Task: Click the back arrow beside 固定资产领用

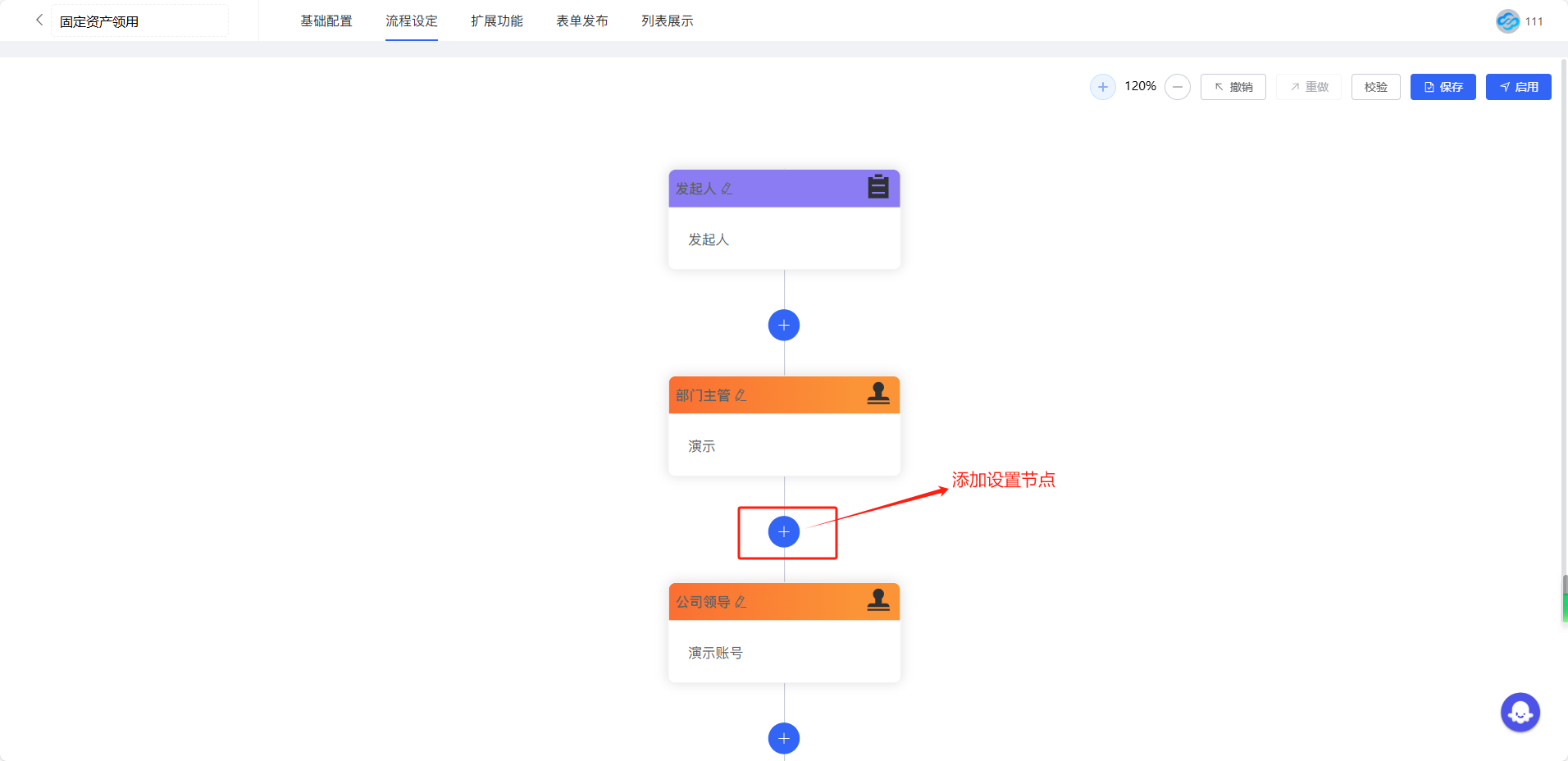Action: pos(39,20)
